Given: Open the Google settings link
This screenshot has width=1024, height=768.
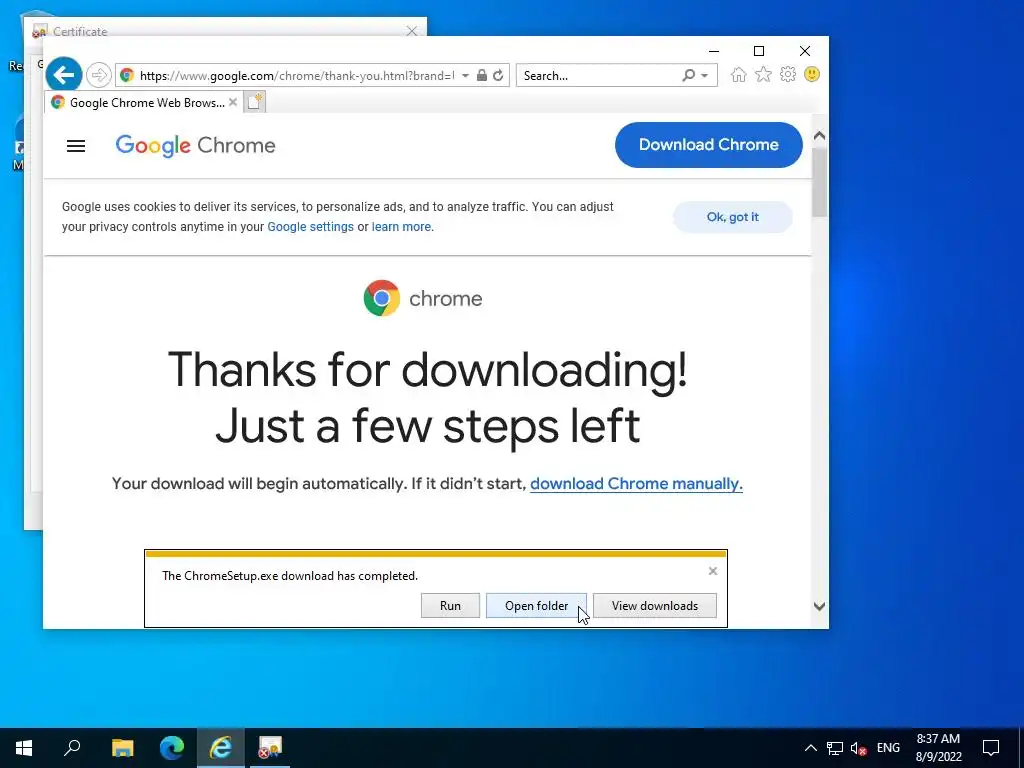Looking at the screenshot, I should [x=310, y=227].
